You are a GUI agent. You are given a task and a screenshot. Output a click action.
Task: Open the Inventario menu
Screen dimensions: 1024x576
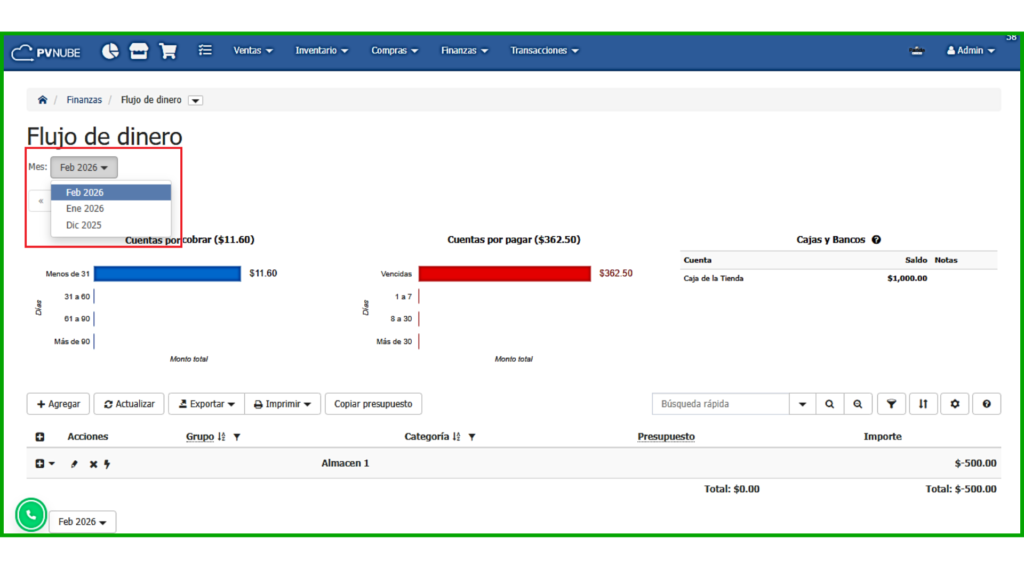point(321,51)
